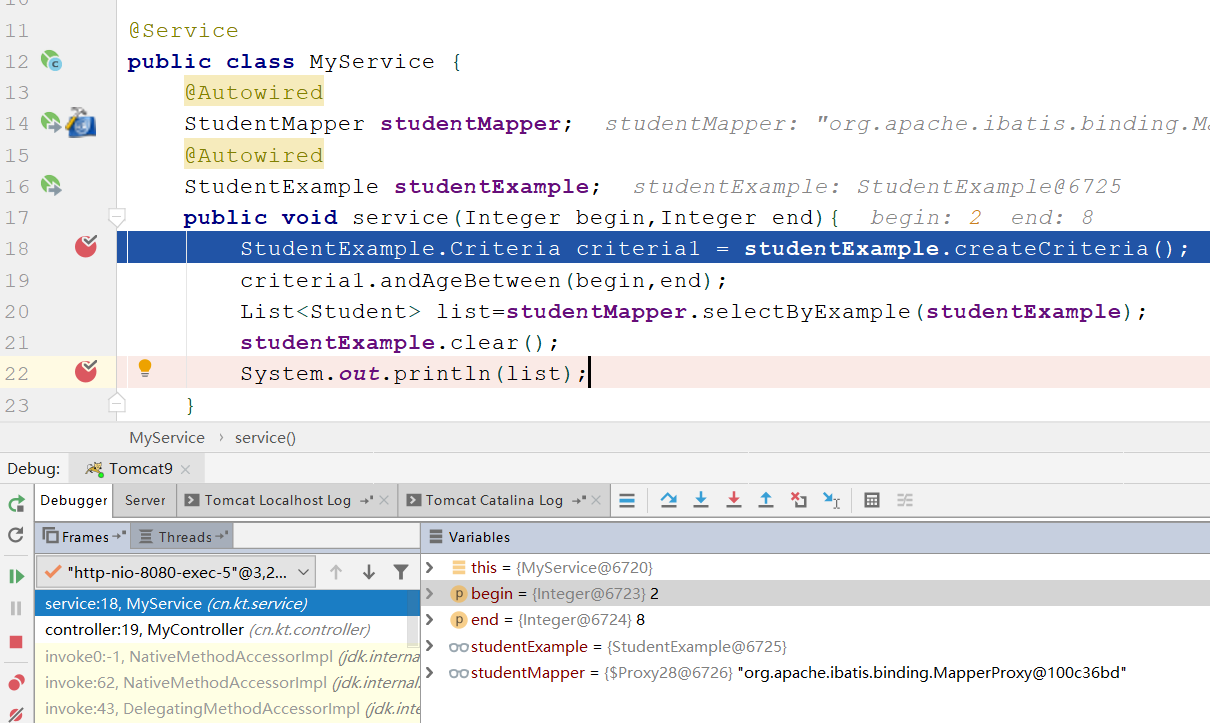
Task: Click the filter frames funnel icon
Action: (401, 572)
